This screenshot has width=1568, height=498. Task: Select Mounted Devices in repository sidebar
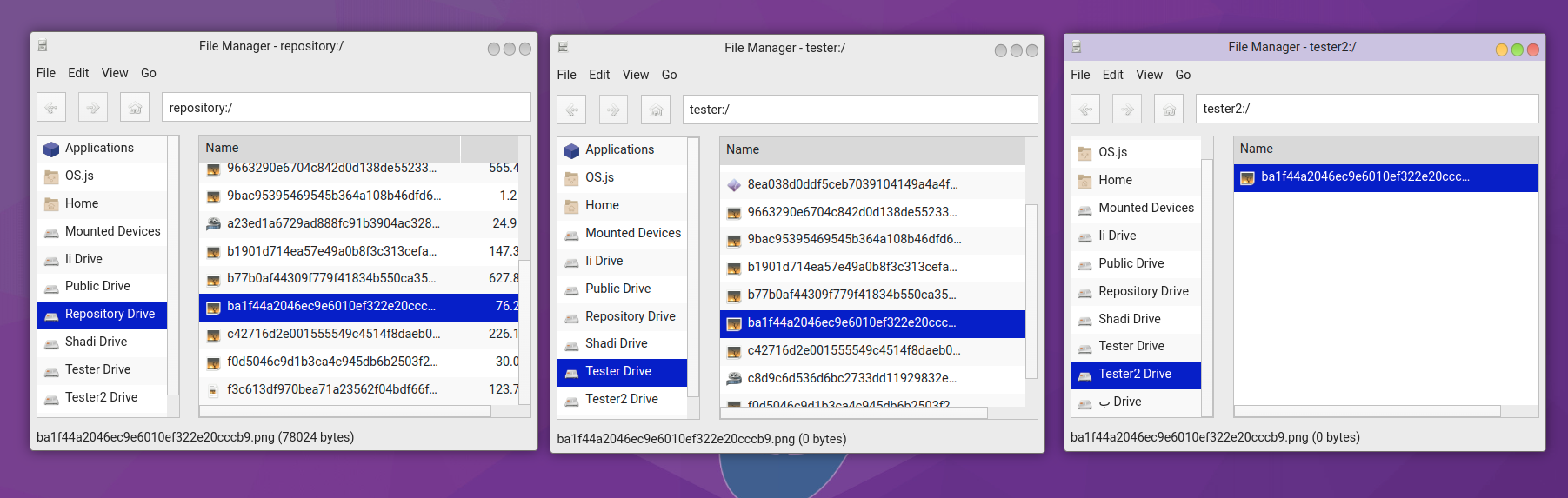pos(103,231)
